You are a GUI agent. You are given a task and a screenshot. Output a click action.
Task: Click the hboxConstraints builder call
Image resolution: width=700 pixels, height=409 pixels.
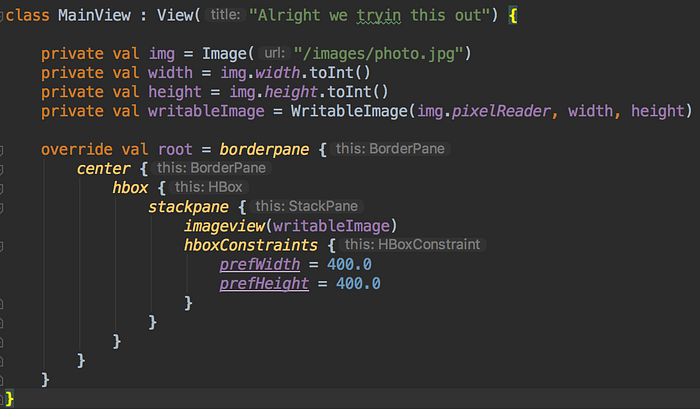tap(250, 246)
